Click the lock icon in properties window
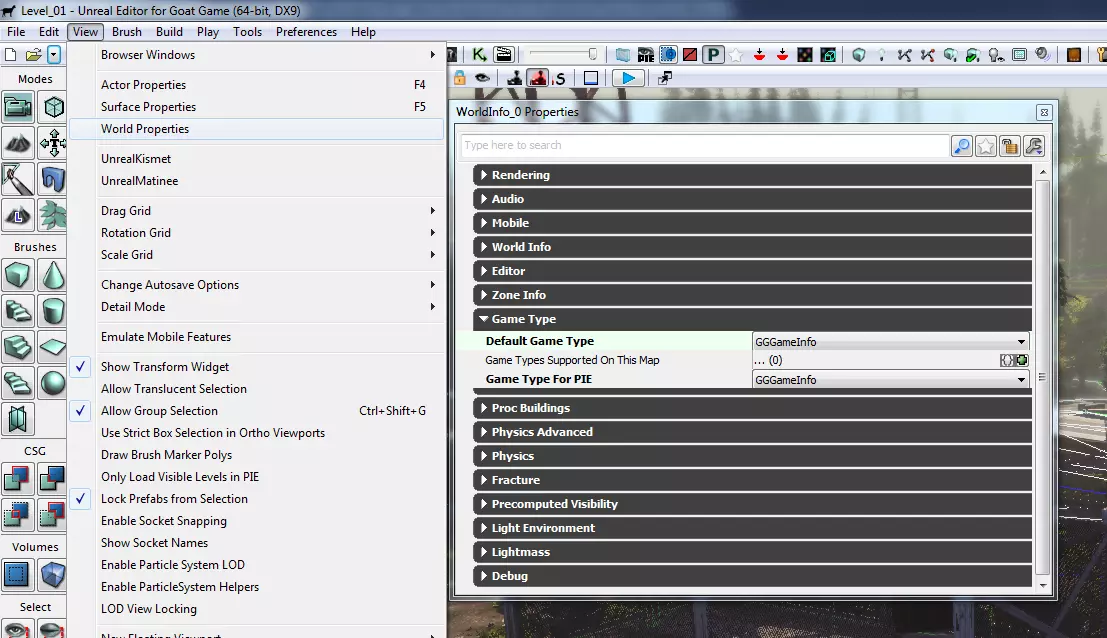 (1010, 146)
